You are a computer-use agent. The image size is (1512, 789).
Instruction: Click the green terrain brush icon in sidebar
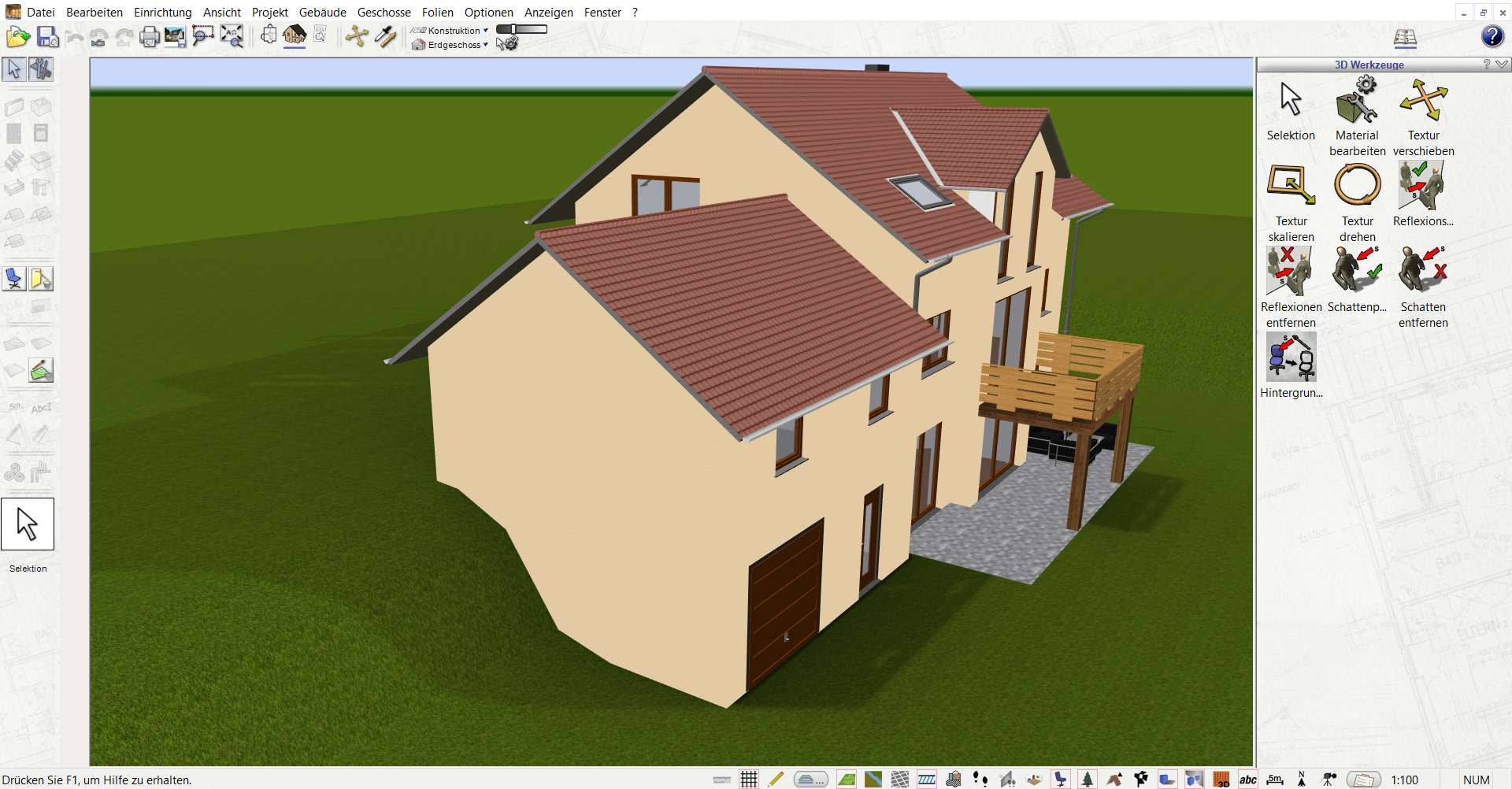pyautogui.click(x=41, y=370)
